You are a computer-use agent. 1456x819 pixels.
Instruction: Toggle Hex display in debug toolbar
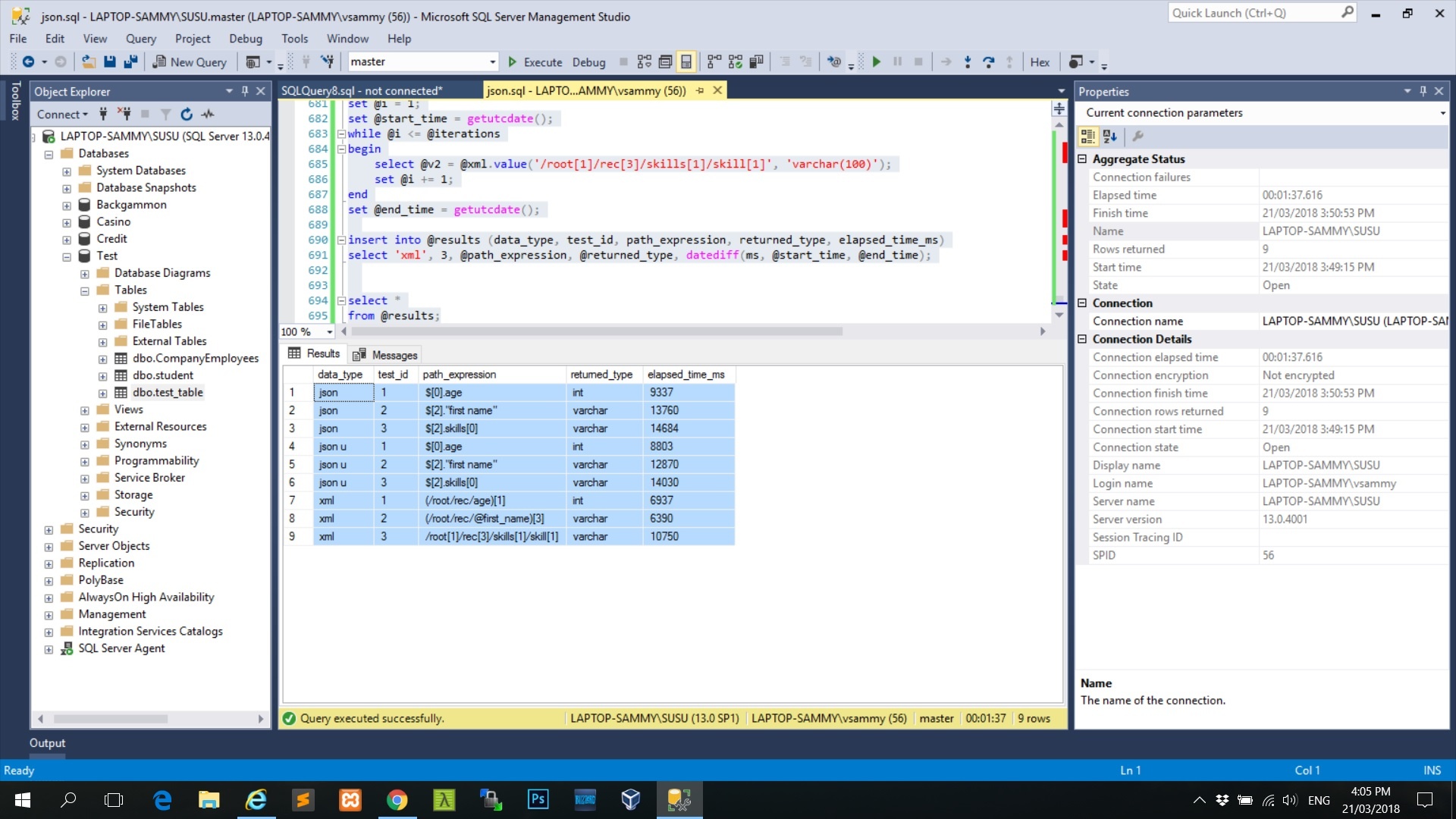pyautogui.click(x=1040, y=62)
